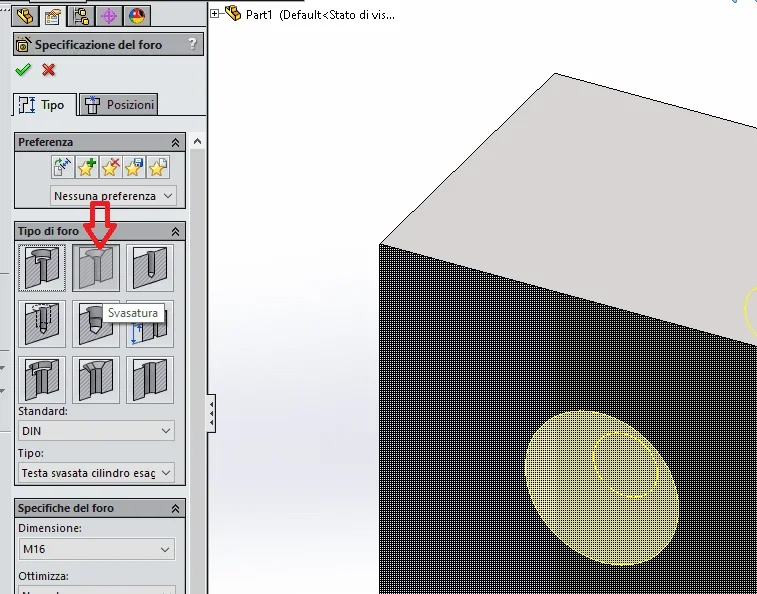Open the FeatureManager design tree tab
The height and width of the screenshot is (594, 757).
(25, 16)
